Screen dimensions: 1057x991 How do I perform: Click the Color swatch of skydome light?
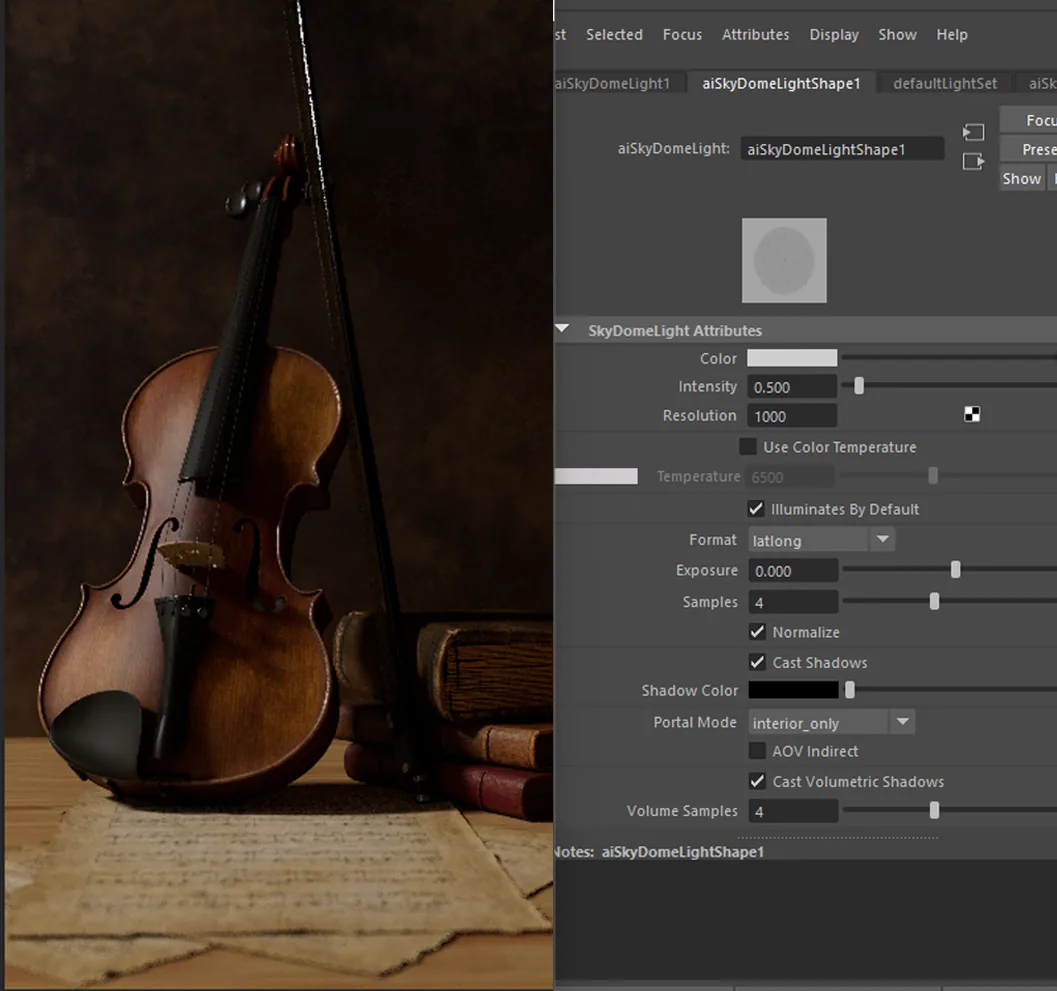792,358
